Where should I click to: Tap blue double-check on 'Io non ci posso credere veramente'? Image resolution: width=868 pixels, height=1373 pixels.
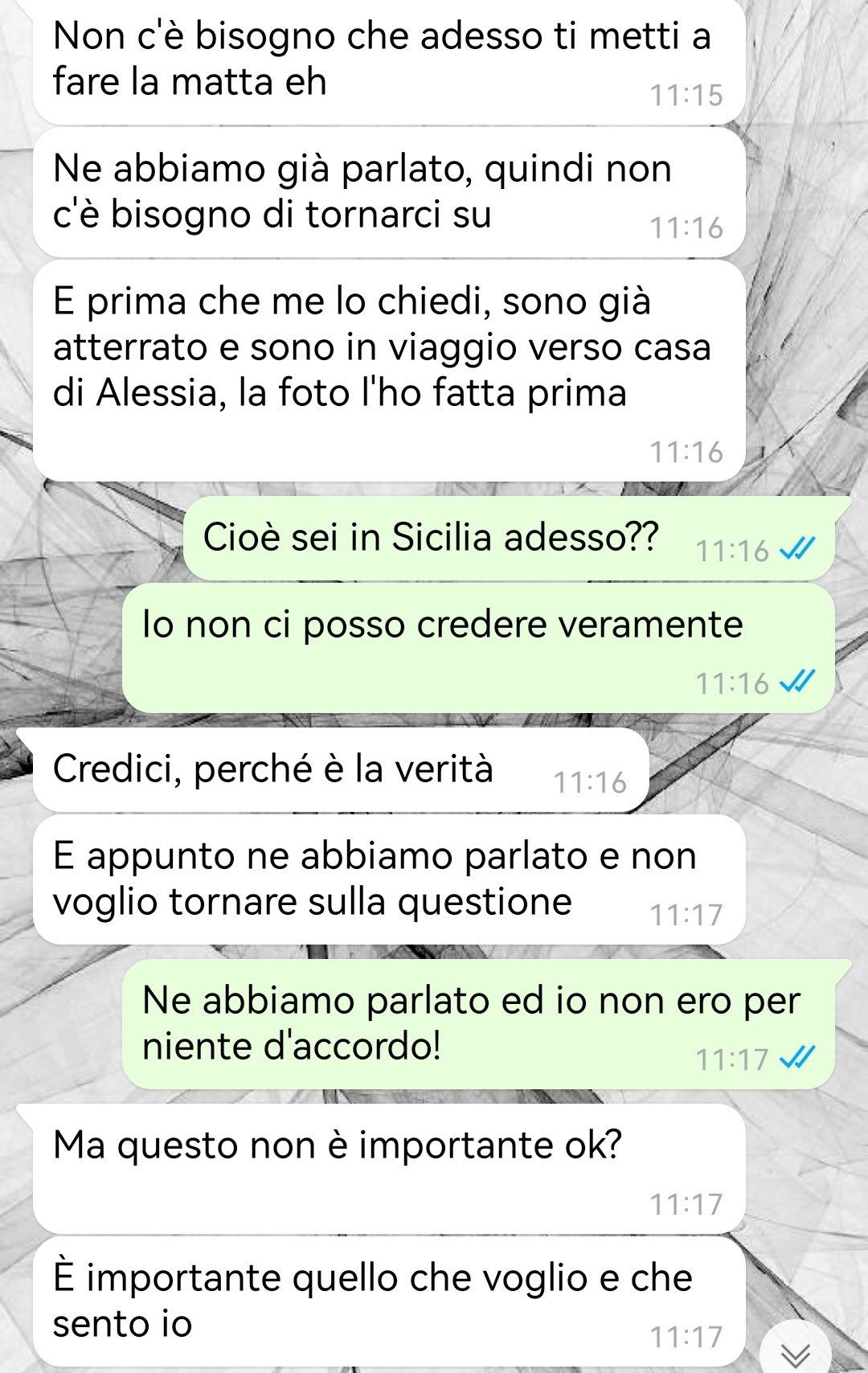(x=798, y=682)
